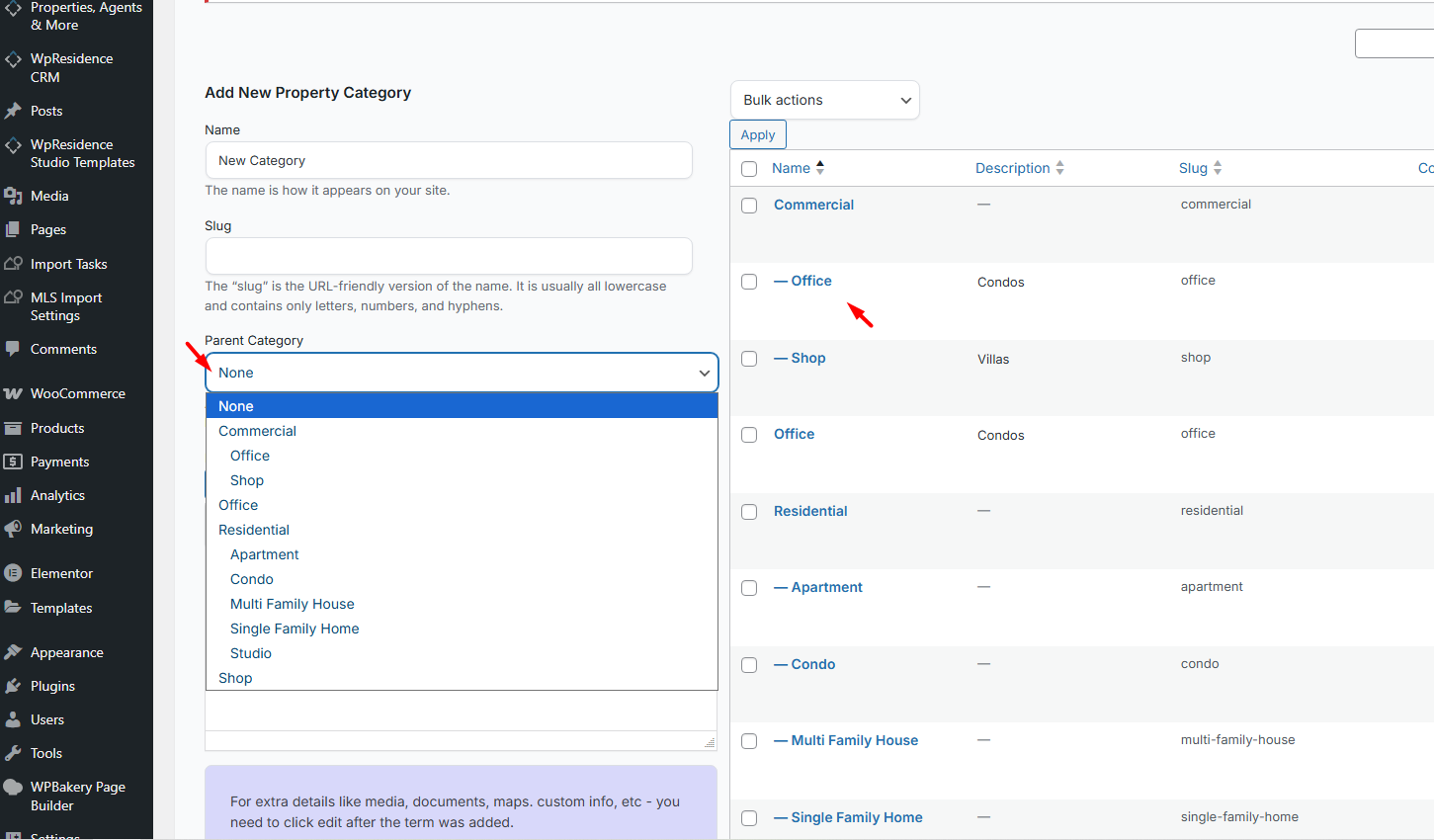Click the Media icon in sidebar

pyautogui.click(x=13, y=196)
